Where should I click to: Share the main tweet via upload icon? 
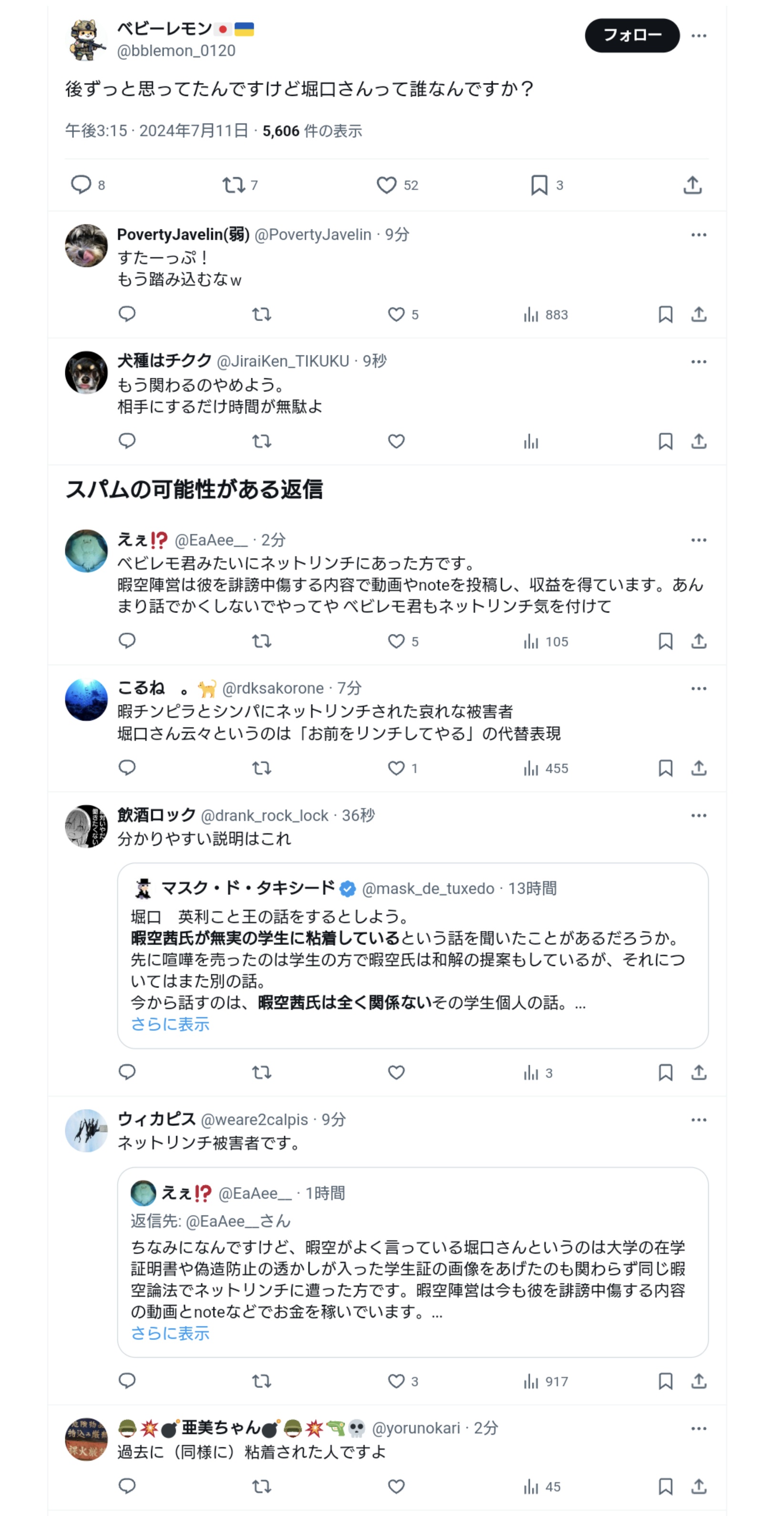(692, 186)
